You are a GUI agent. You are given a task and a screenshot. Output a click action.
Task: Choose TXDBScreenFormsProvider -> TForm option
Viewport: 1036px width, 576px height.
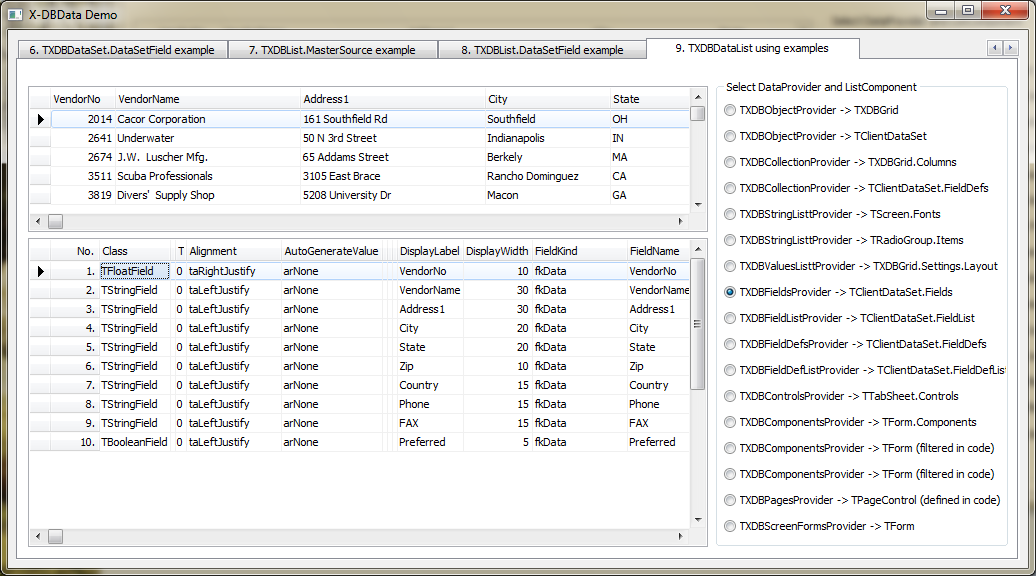pyautogui.click(x=730, y=526)
